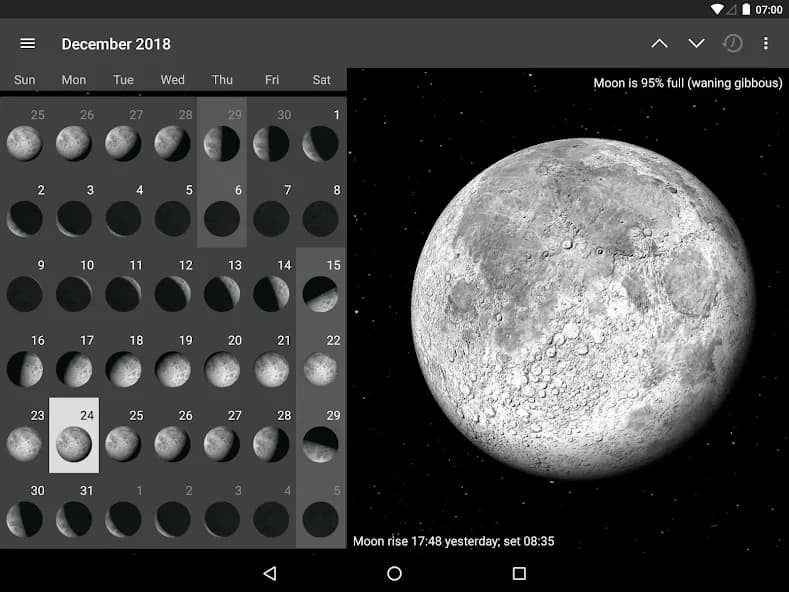The image size is (789, 592).
Task: Tap Android home circle button
Action: coord(394,573)
